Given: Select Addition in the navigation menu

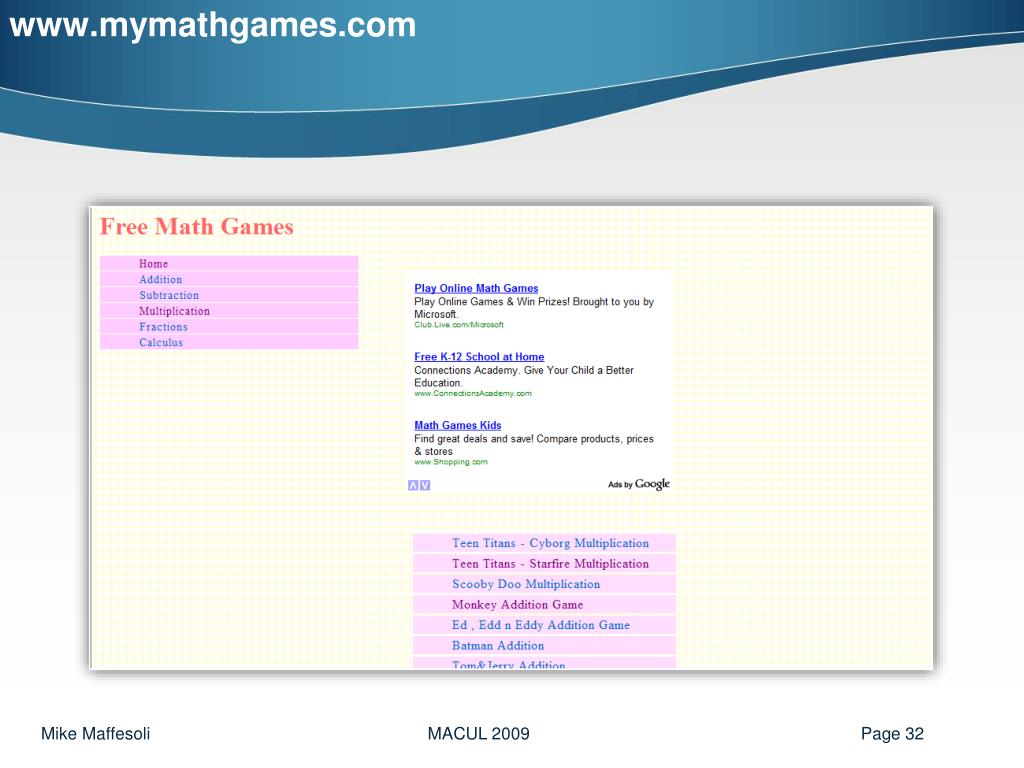Looking at the screenshot, I should (161, 280).
